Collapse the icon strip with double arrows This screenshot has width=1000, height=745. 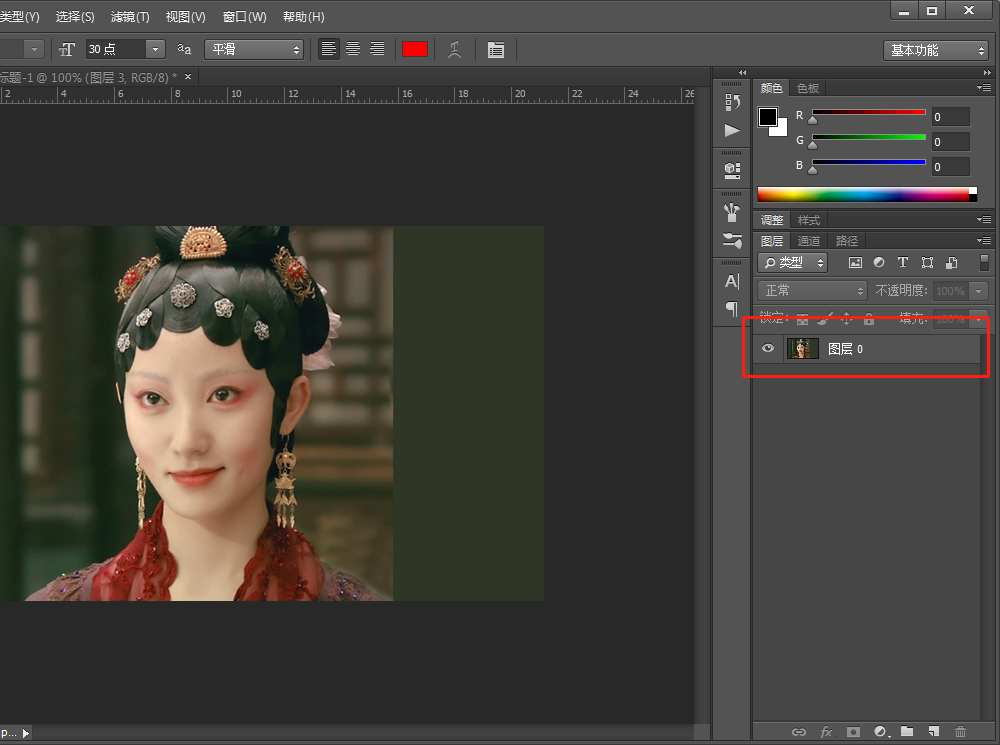coord(742,73)
